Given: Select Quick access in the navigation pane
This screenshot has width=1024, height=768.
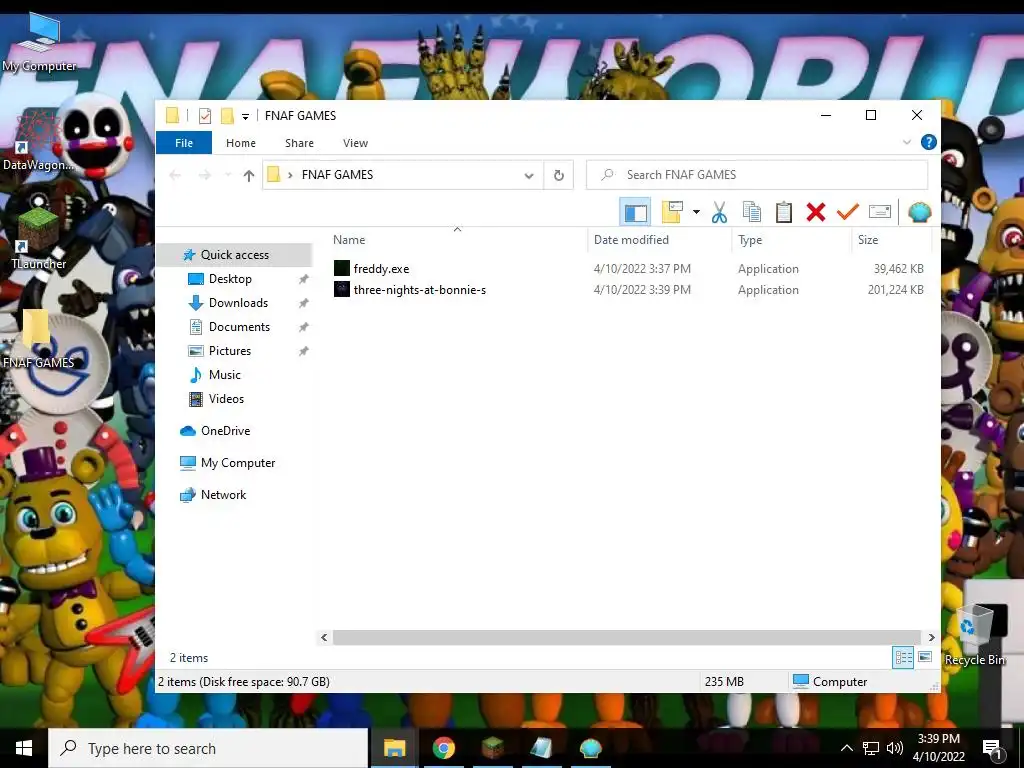Looking at the screenshot, I should [234, 255].
